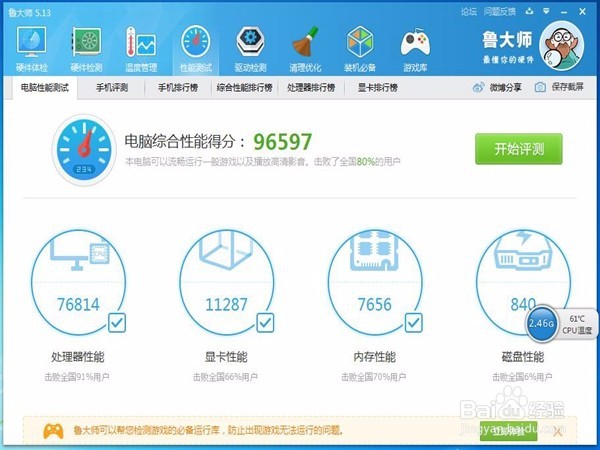The width and height of the screenshot is (600, 450).
Task: Click the 磁盘性能 label
Action: point(523,357)
